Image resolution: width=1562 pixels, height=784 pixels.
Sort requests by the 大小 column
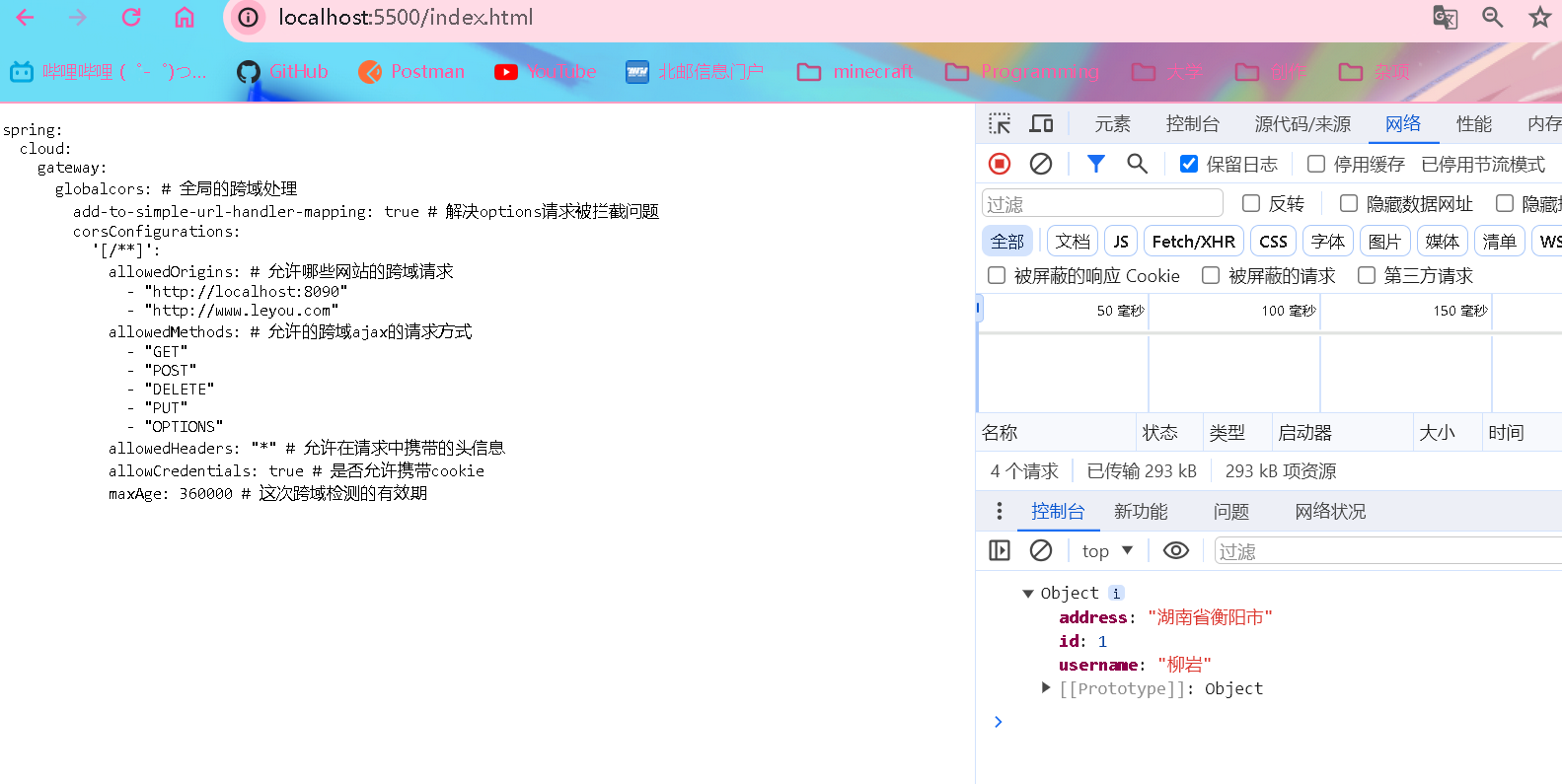click(1448, 432)
